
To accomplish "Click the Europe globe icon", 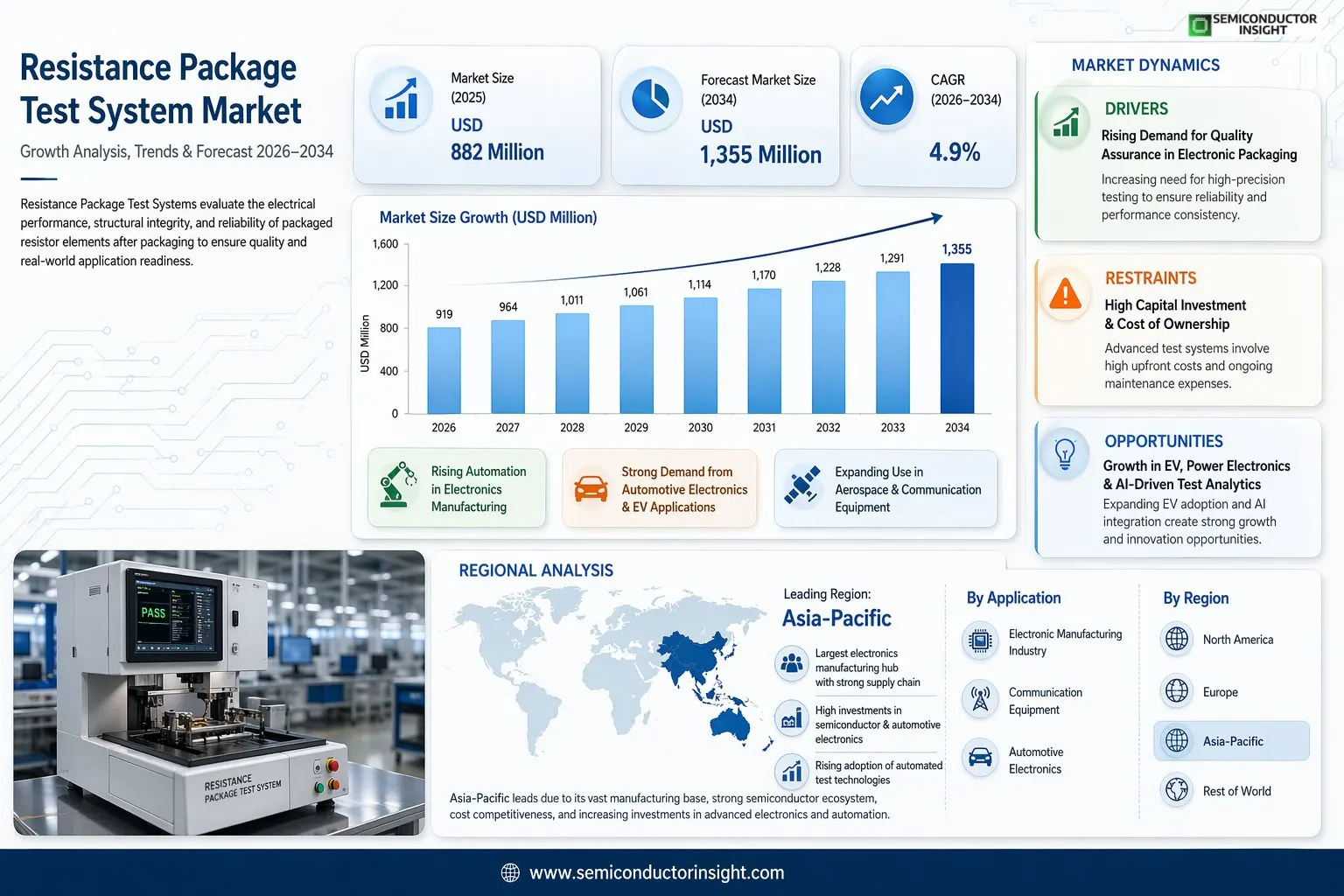I will (x=1177, y=691).
